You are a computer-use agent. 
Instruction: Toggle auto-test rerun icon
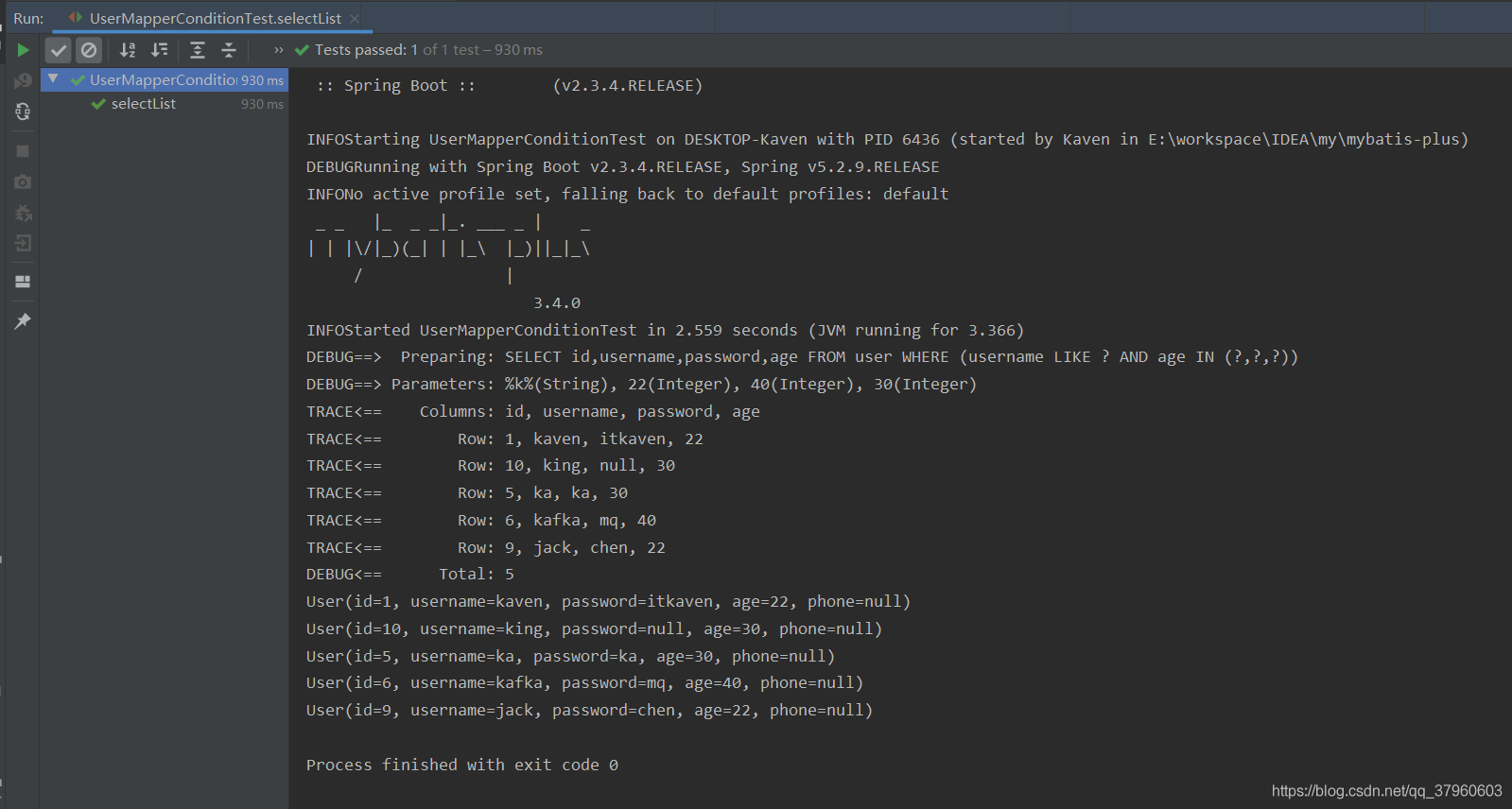[x=23, y=112]
